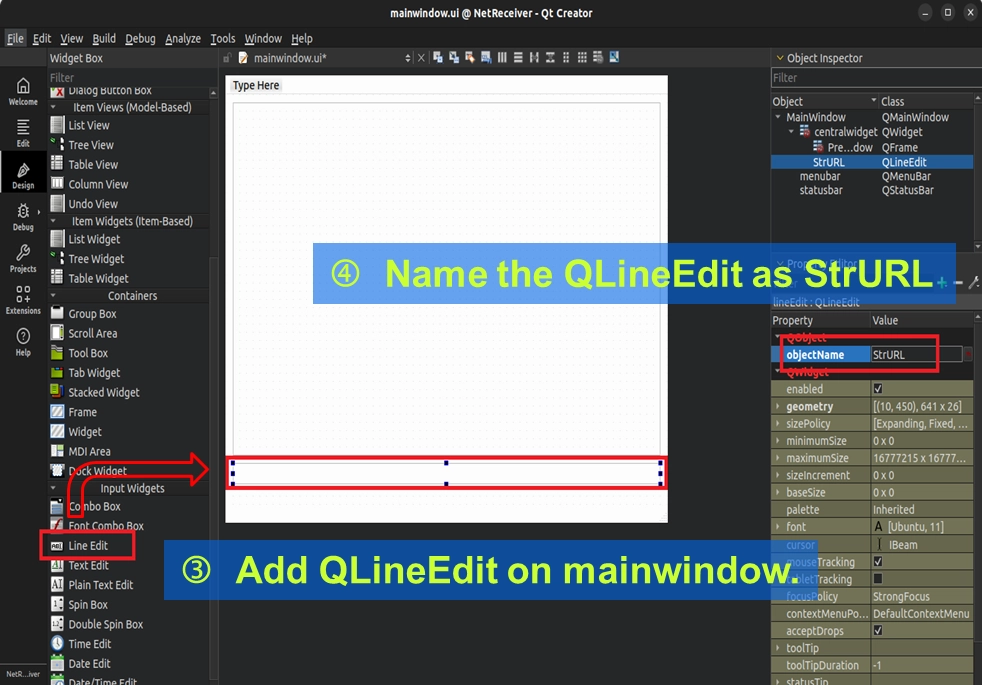Toggle the enabled property checkbox
Screen dimensions: 982x685
[877, 389]
